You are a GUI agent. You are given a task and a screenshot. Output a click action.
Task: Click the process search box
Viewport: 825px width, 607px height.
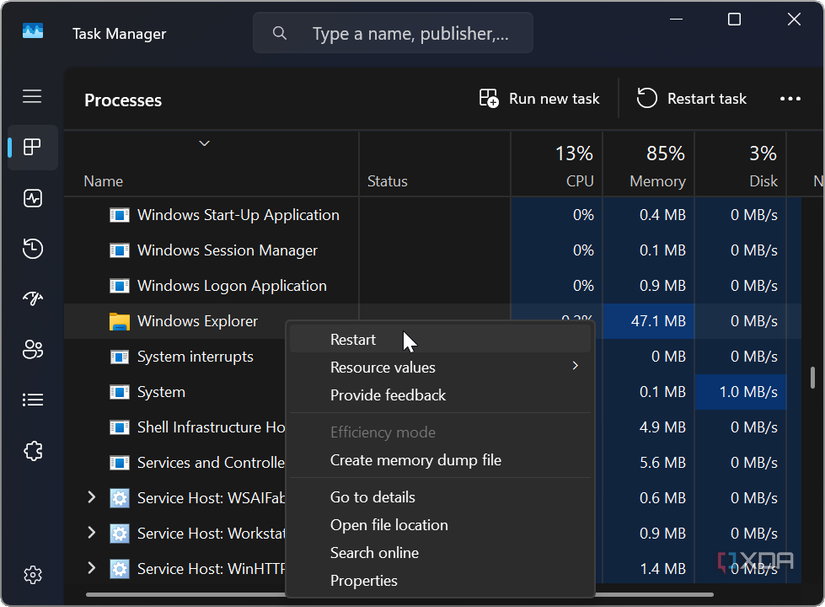(410, 34)
